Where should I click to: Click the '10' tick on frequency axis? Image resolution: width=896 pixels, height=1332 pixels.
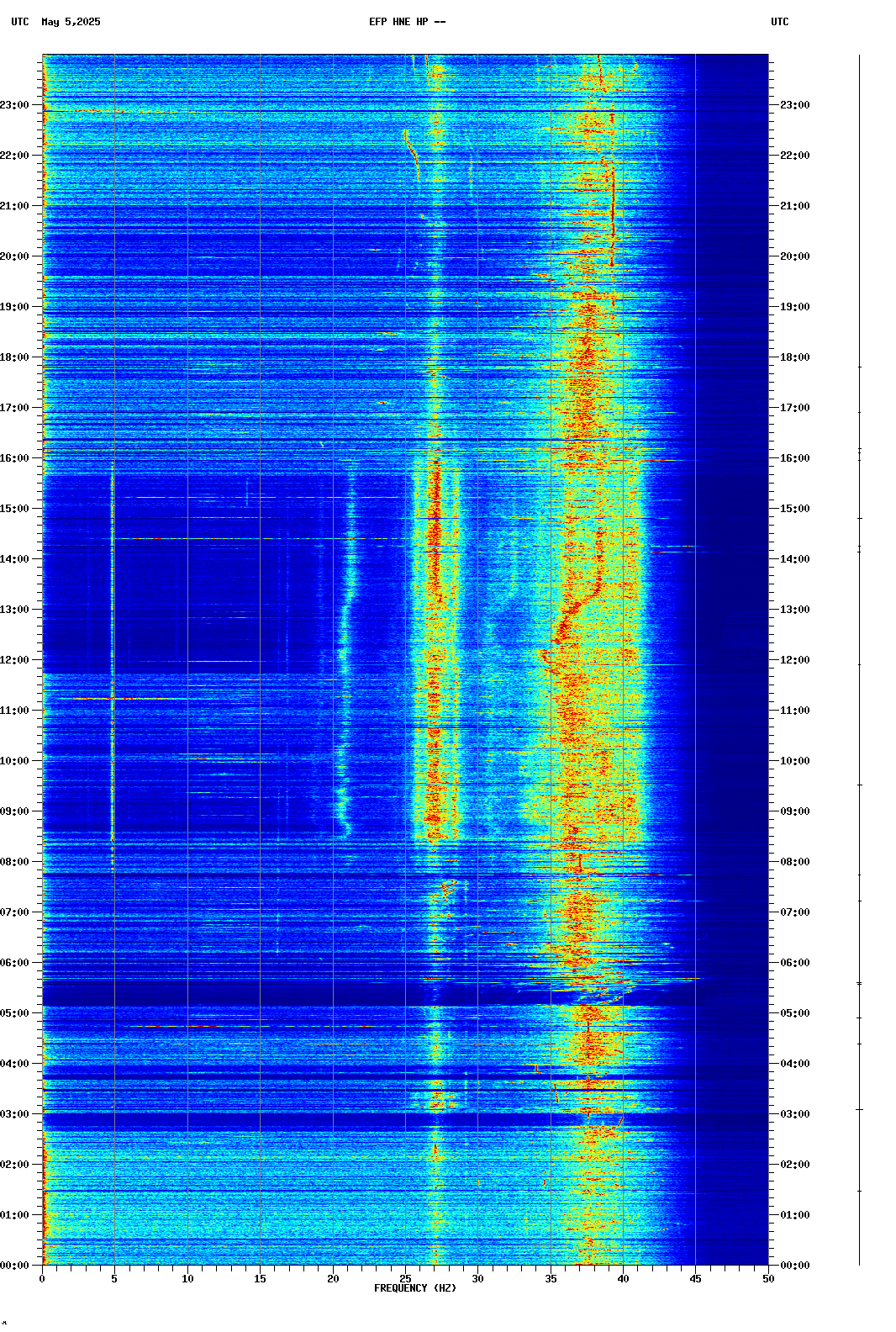pos(187,1279)
